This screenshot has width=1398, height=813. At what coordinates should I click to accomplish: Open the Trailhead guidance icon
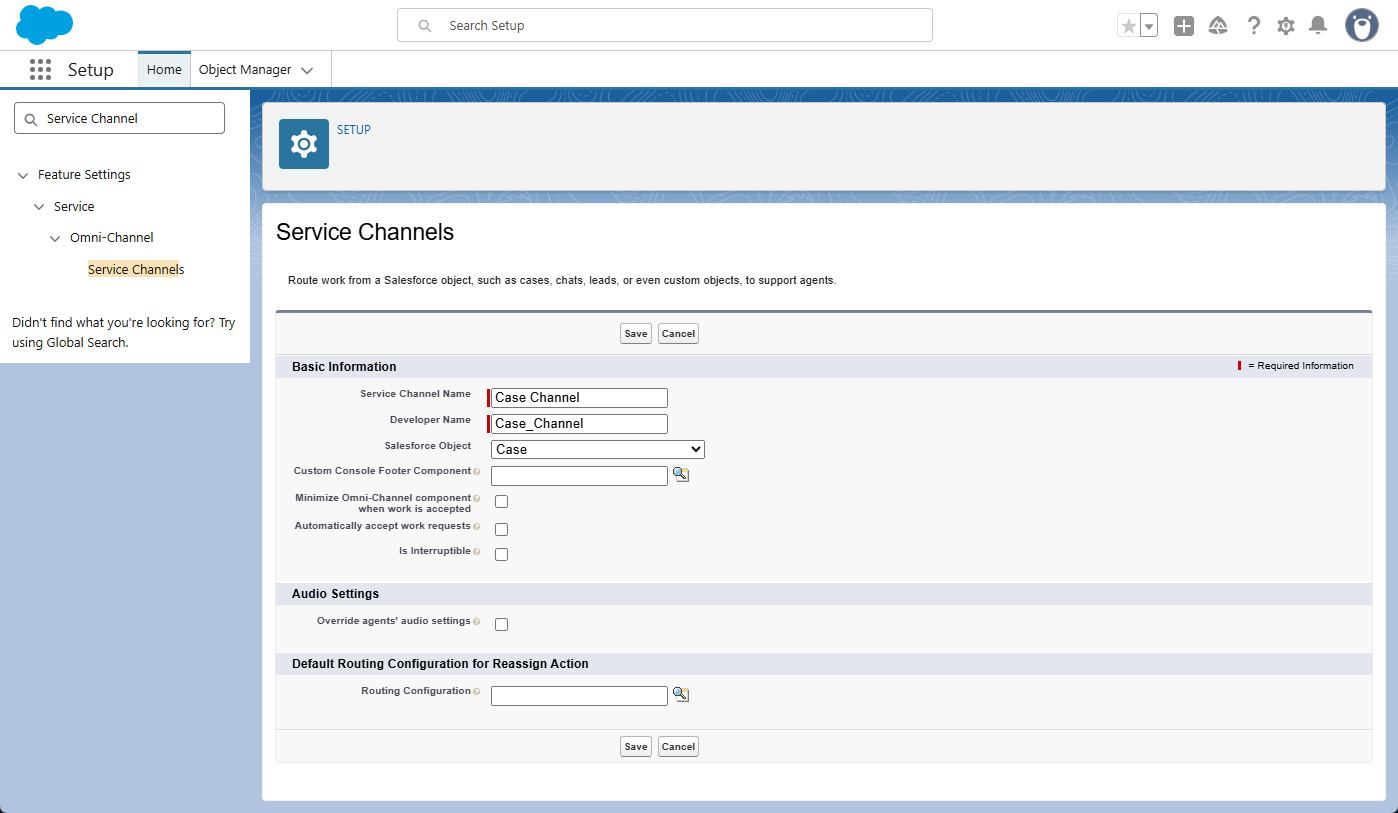point(1218,26)
